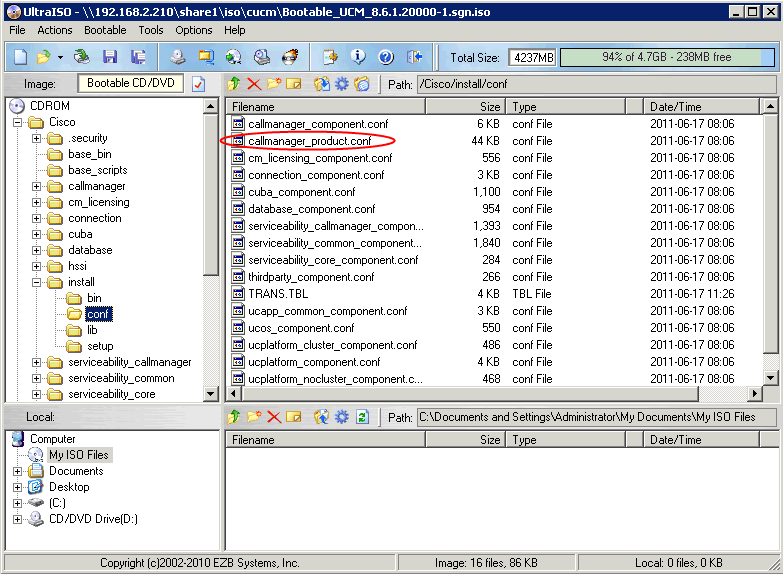Image resolution: width=783 pixels, height=574 pixels.
Task: Click rename icon in image pane toolbar
Action: click(294, 84)
